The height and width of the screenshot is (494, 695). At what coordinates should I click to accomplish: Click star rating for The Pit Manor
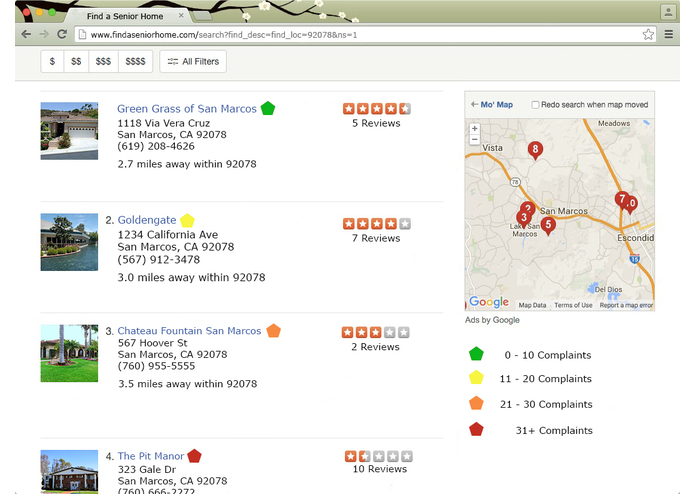tap(379, 456)
